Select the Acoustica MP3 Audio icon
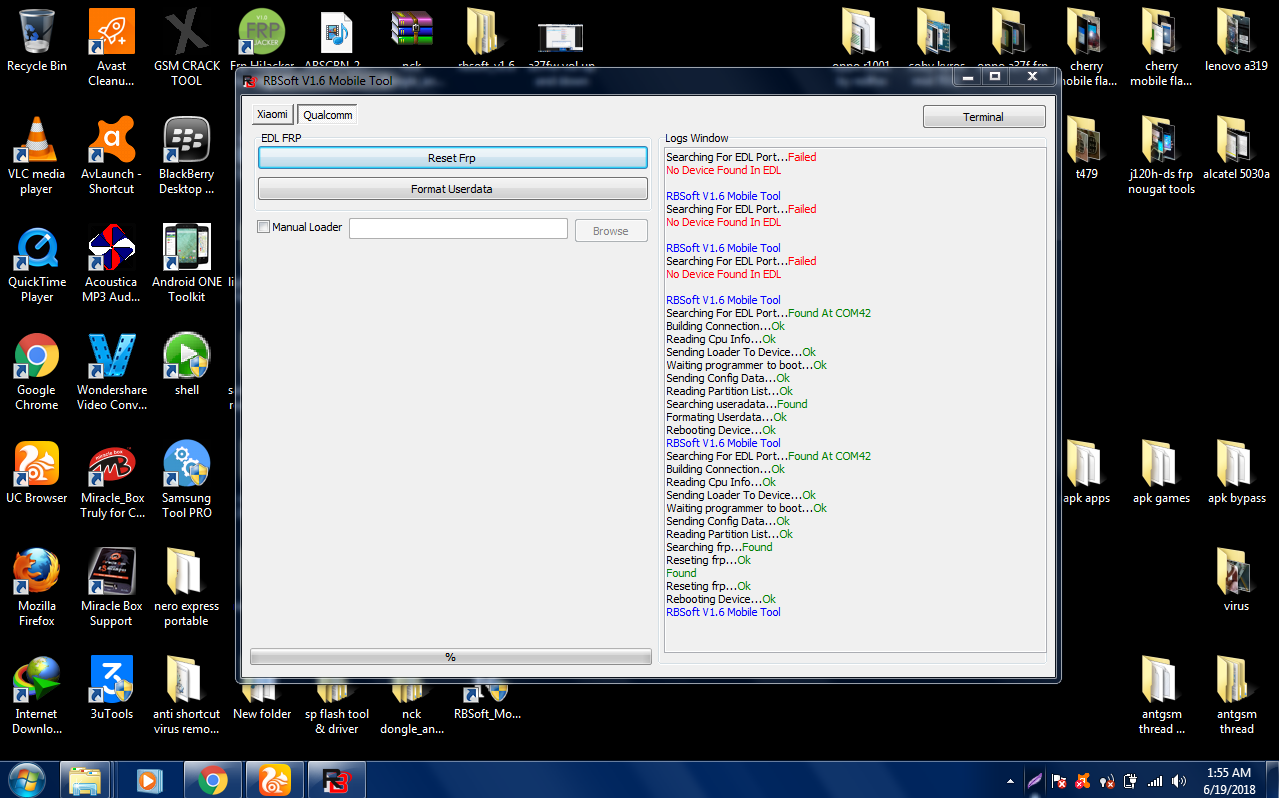 (x=111, y=263)
